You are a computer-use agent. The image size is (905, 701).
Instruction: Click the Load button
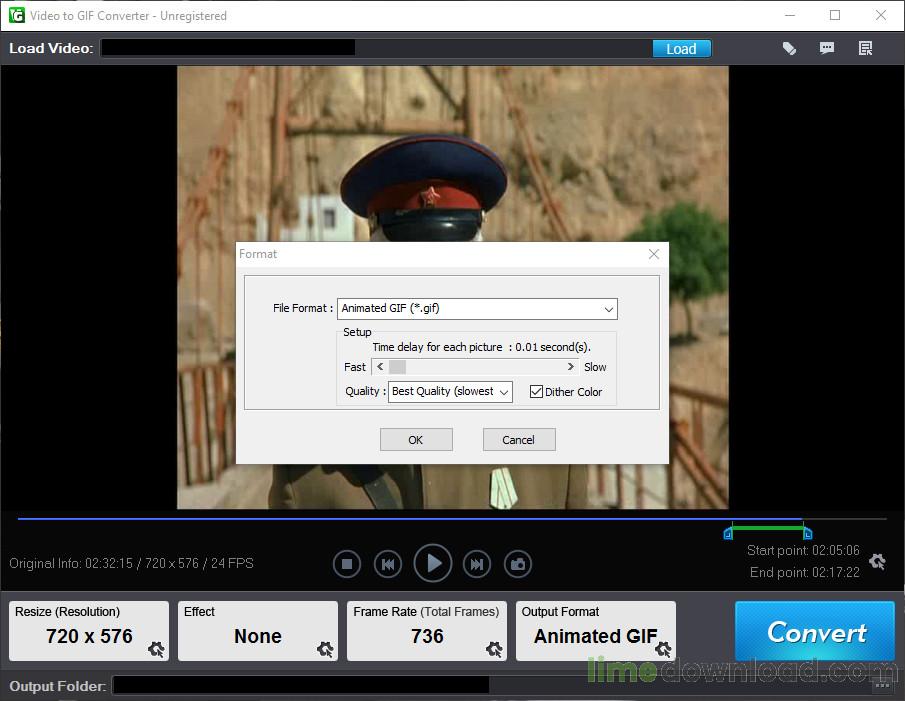[681, 47]
